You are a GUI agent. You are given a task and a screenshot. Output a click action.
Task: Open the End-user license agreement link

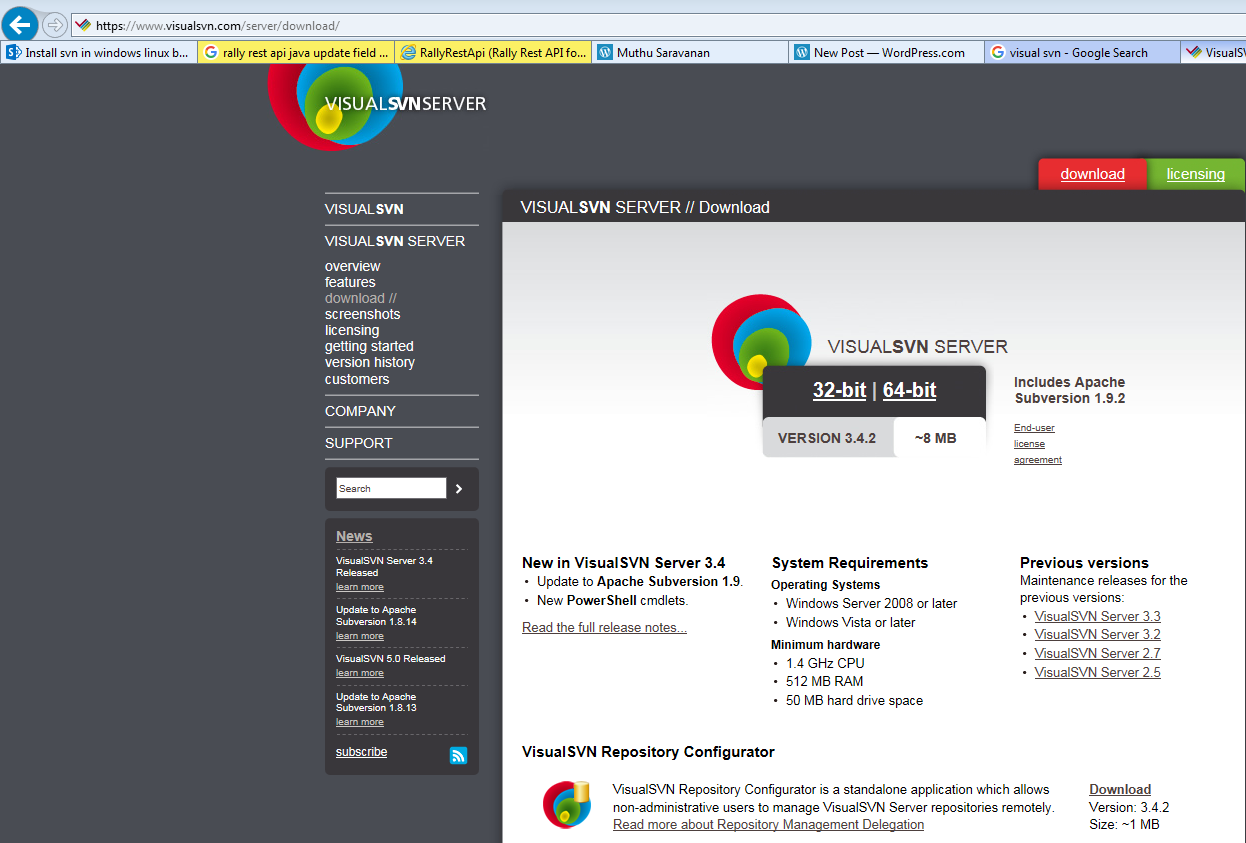point(1038,444)
